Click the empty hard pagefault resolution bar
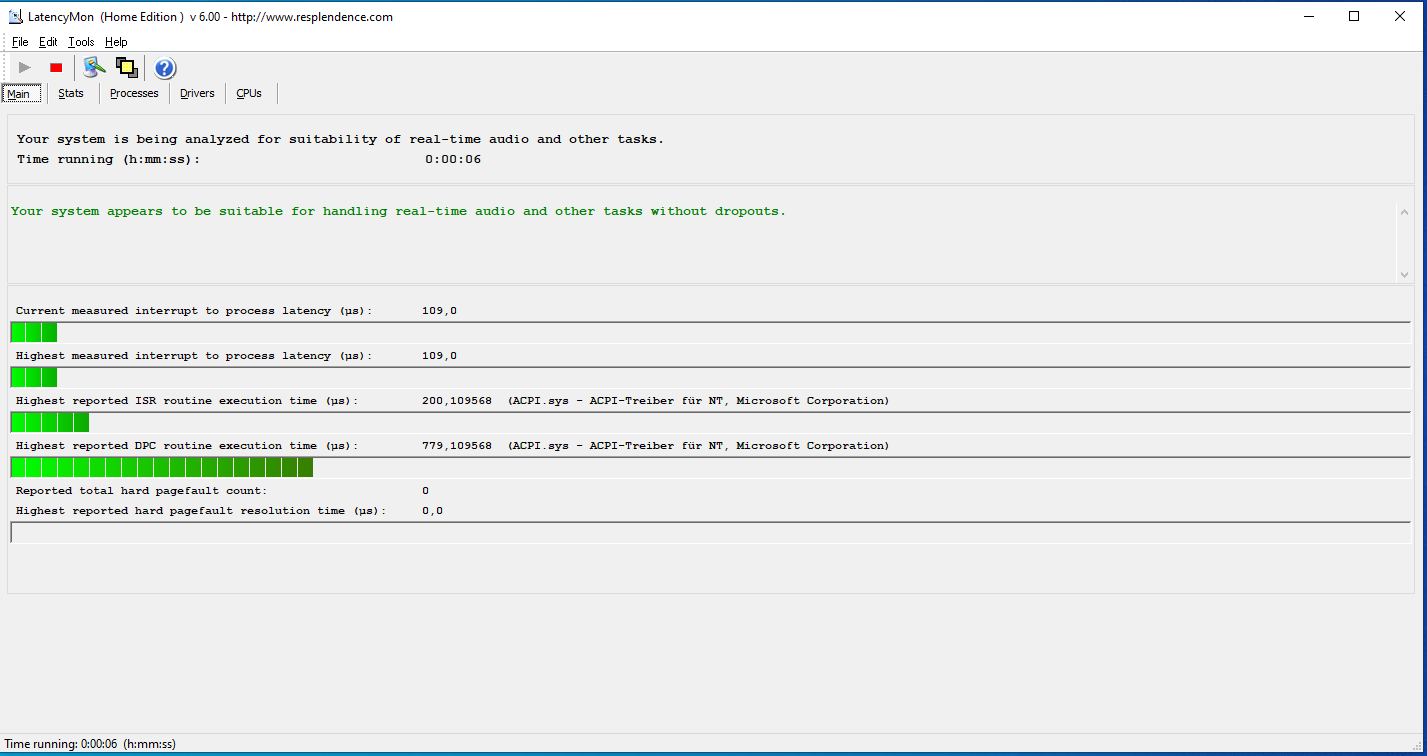Image resolution: width=1427 pixels, height=756 pixels. (x=711, y=532)
